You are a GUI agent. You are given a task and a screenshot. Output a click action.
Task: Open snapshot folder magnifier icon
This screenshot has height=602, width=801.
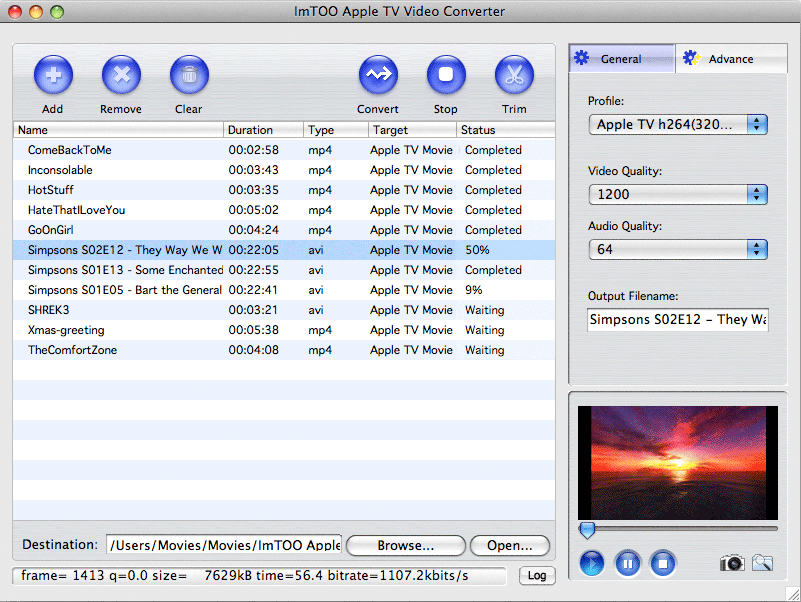pos(762,563)
